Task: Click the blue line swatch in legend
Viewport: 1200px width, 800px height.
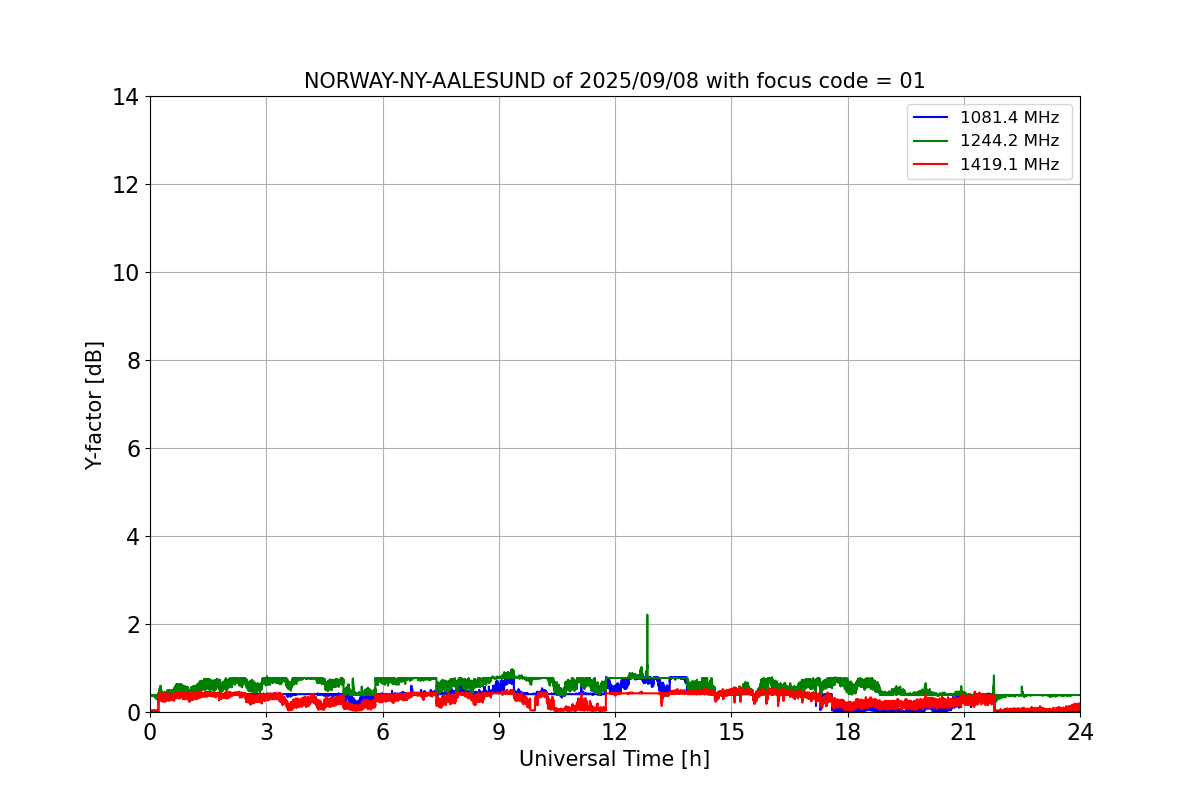Action: click(931, 118)
